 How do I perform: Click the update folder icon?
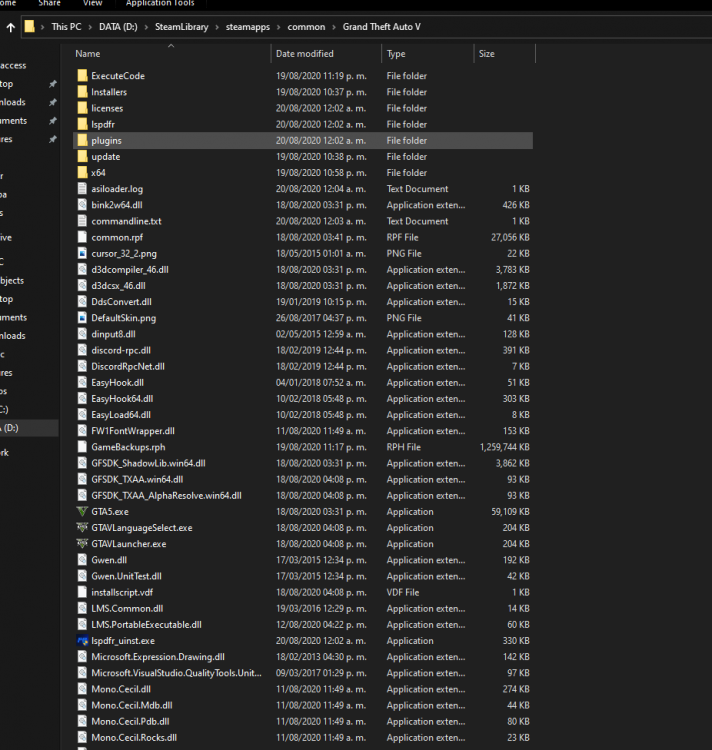[x=82, y=156]
